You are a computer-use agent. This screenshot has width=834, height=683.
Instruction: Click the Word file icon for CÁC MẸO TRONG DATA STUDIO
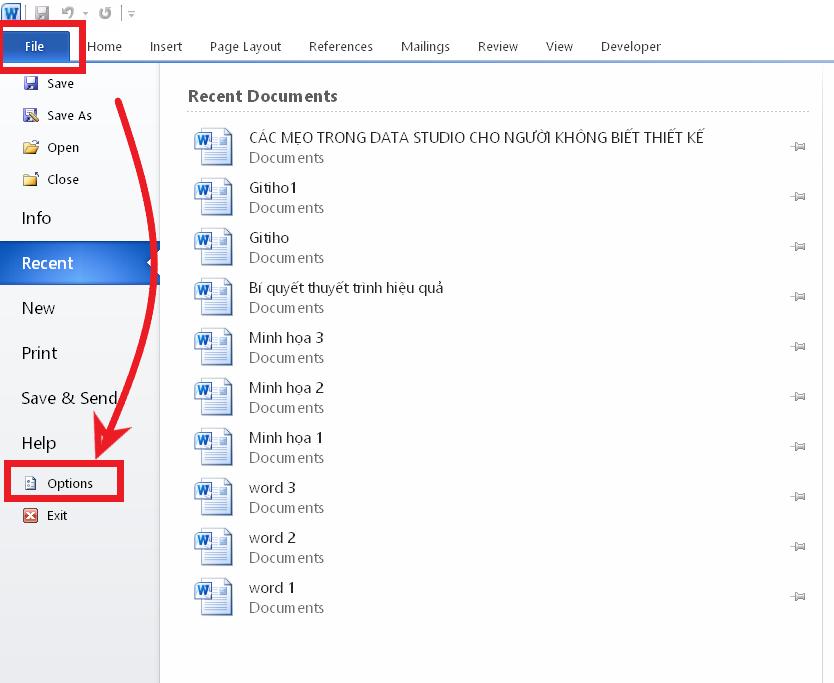tap(213, 147)
